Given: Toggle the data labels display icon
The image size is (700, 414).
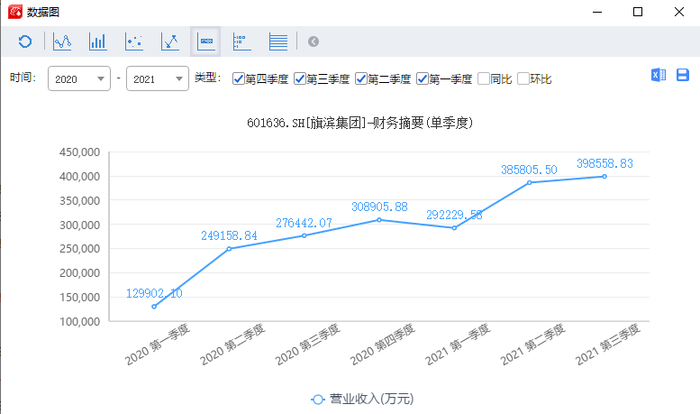Looking at the screenshot, I should pyautogui.click(x=206, y=42).
